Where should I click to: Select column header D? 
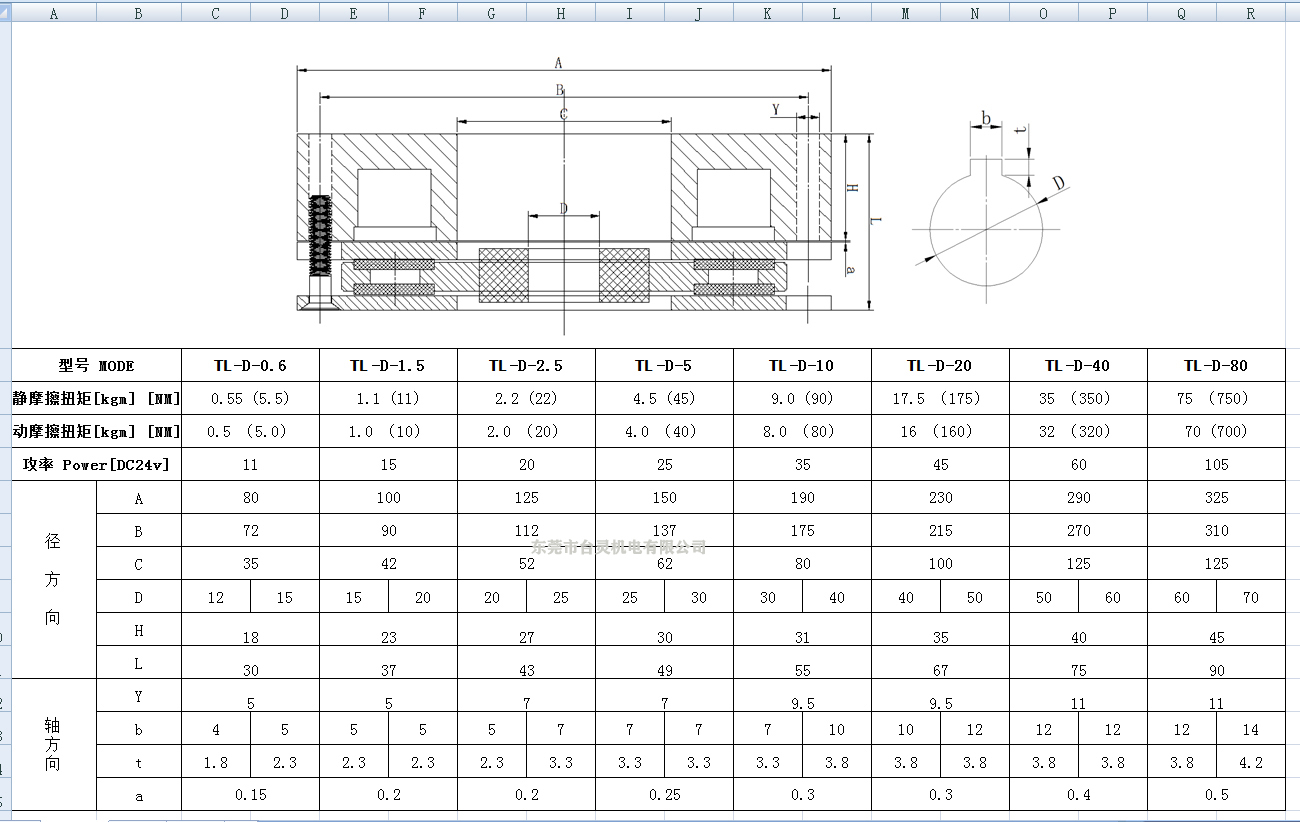pos(284,12)
